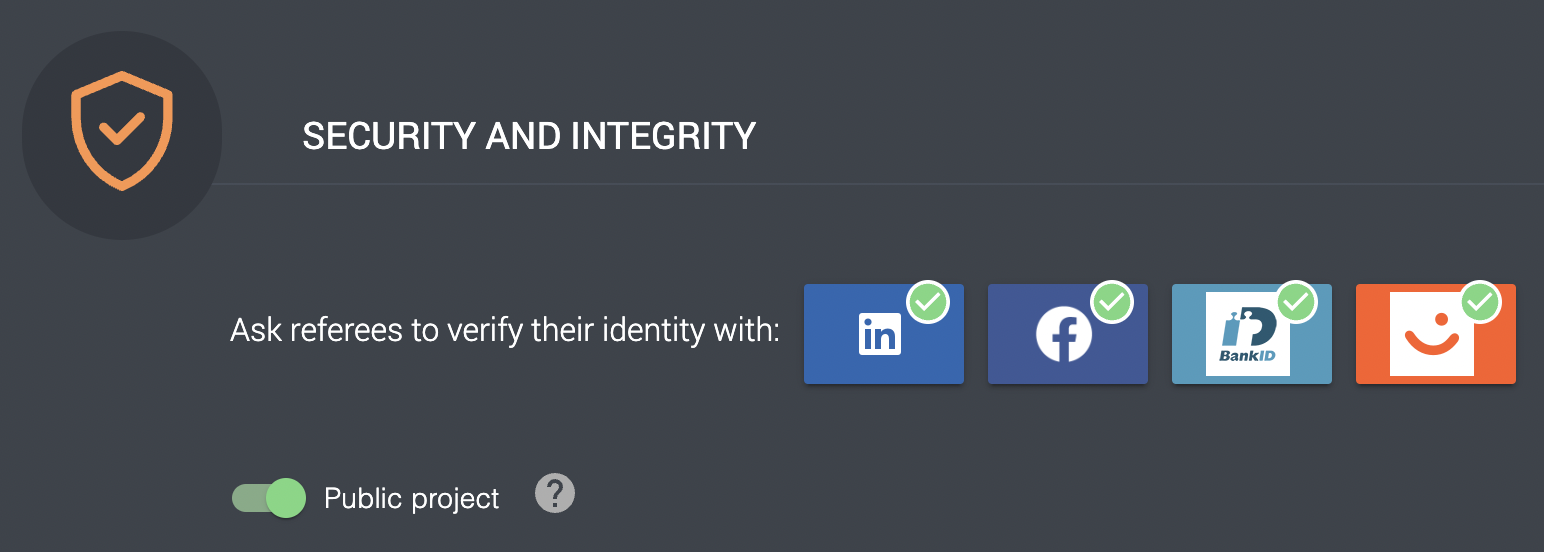Click the 'SECURITY AND INTEGRITY' heading
The width and height of the screenshot is (1544, 552).
point(529,136)
